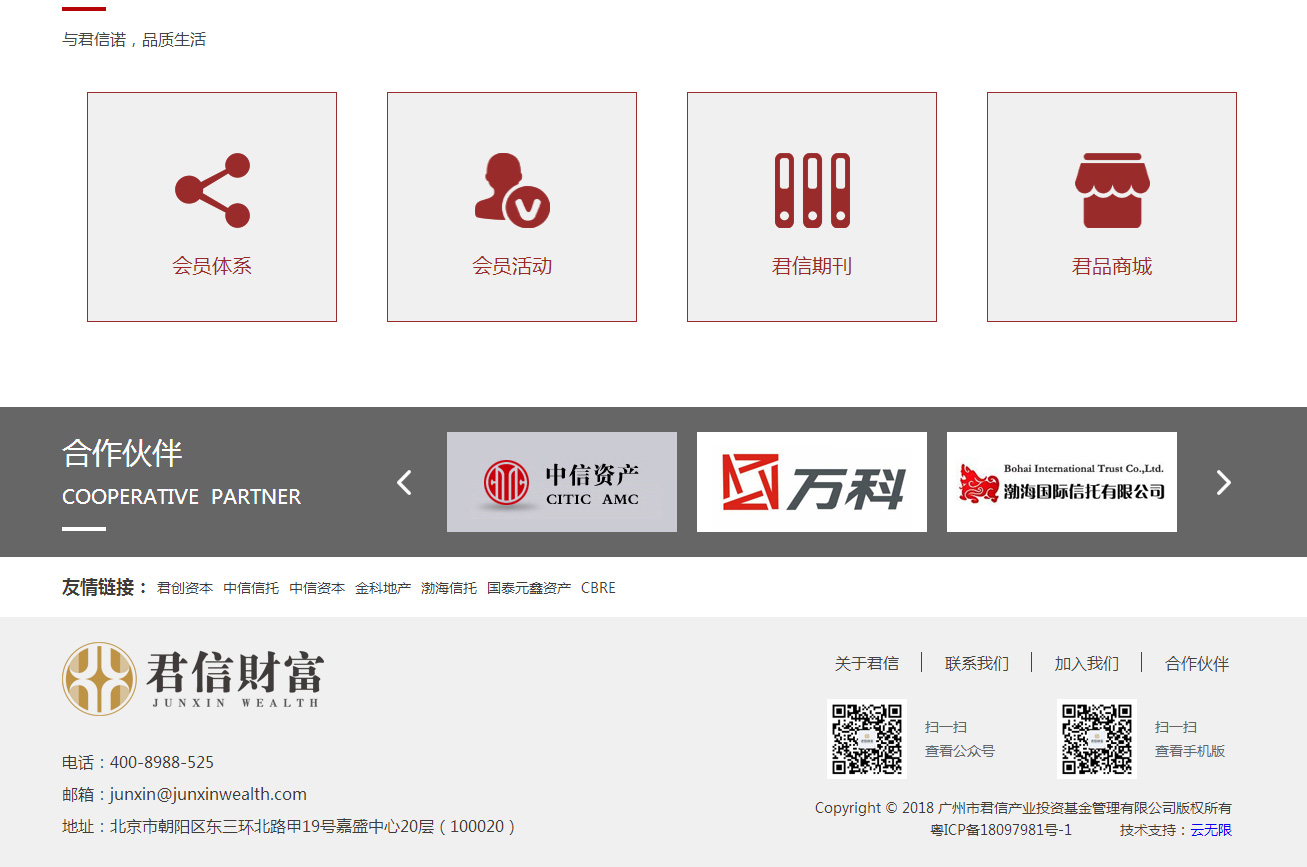Click 合作伙伴 in the footer menu

pyautogui.click(x=1197, y=663)
